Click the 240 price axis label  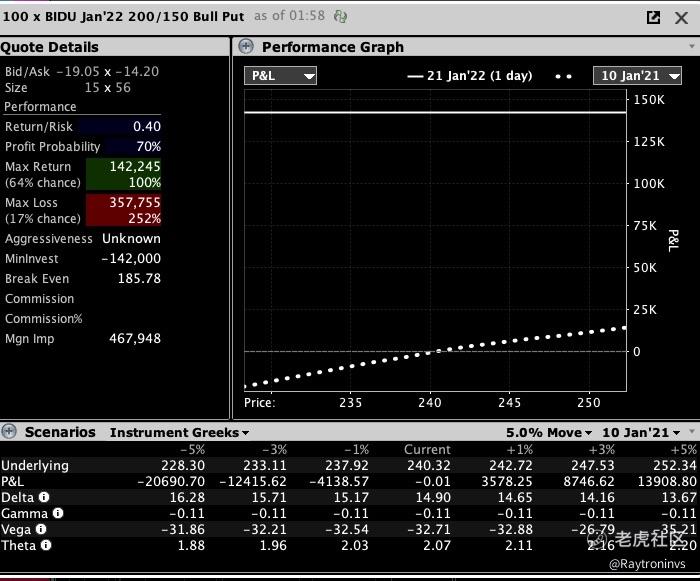(429, 403)
